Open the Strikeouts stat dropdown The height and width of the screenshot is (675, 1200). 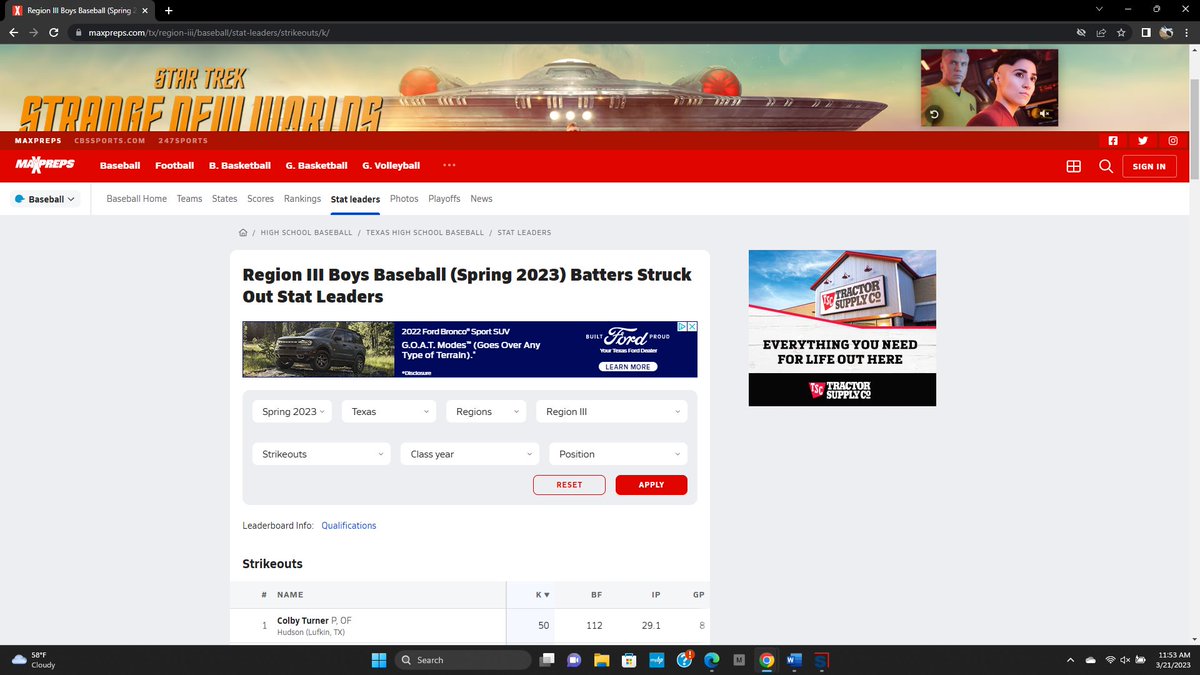(320, 454)
